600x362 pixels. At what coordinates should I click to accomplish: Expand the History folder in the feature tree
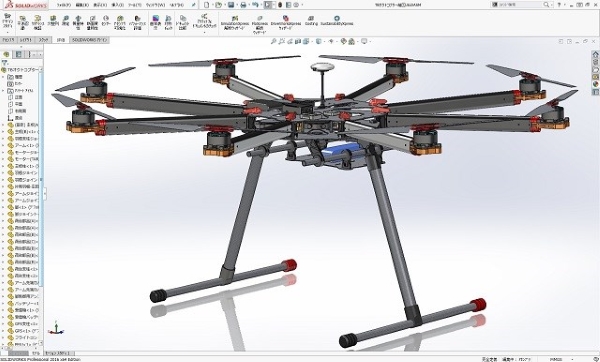tap(3, 77)
